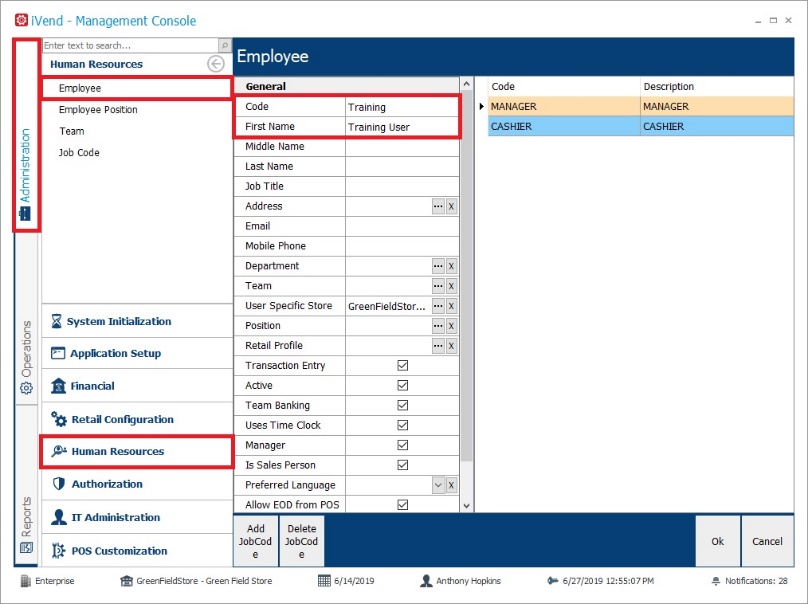The image size is (808, 604).
Task: Click the Delete JobCode button
Action: 301,541
